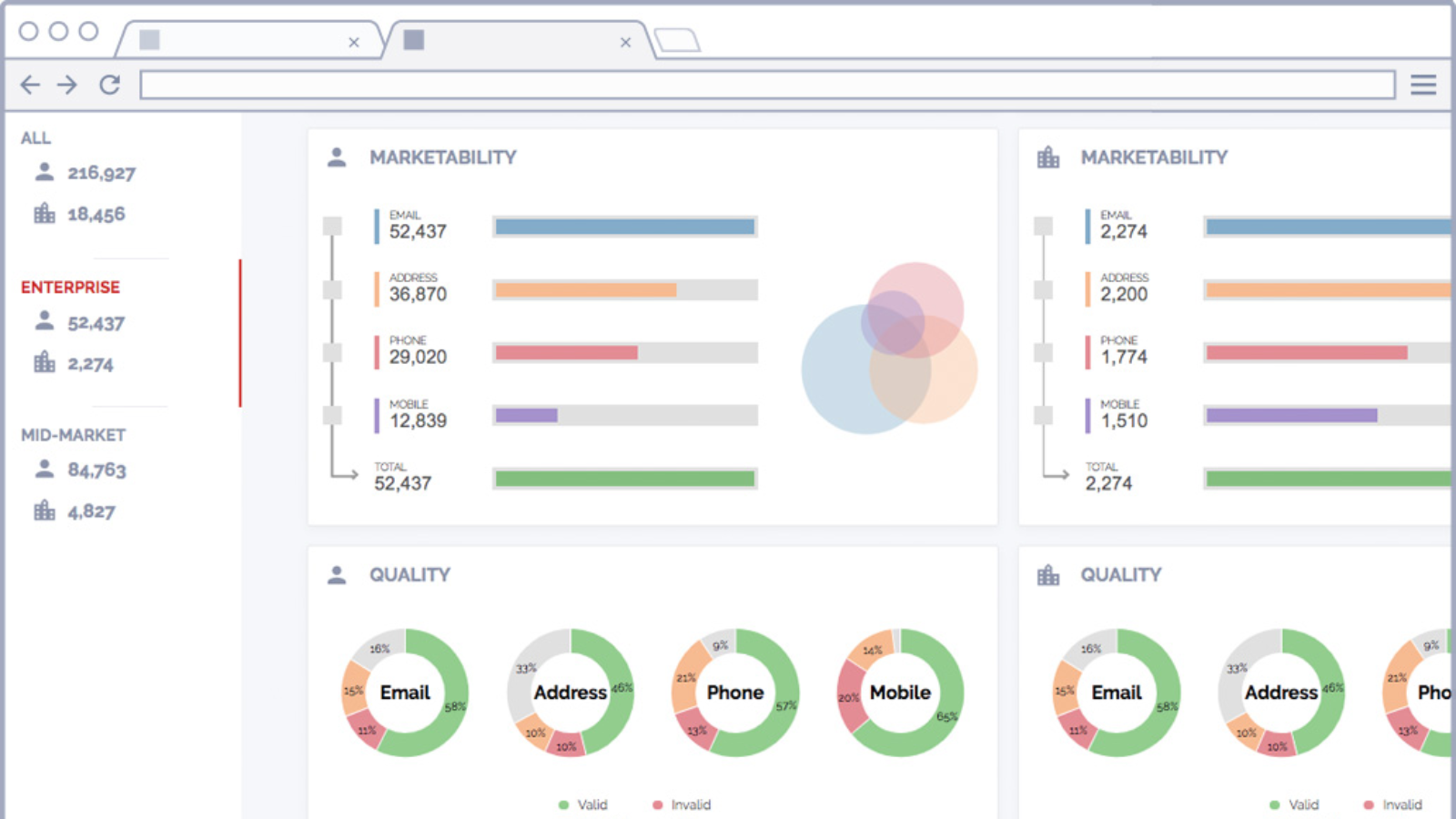Toggle the Address checkbox in contacts Marketability

click(333, 289)
